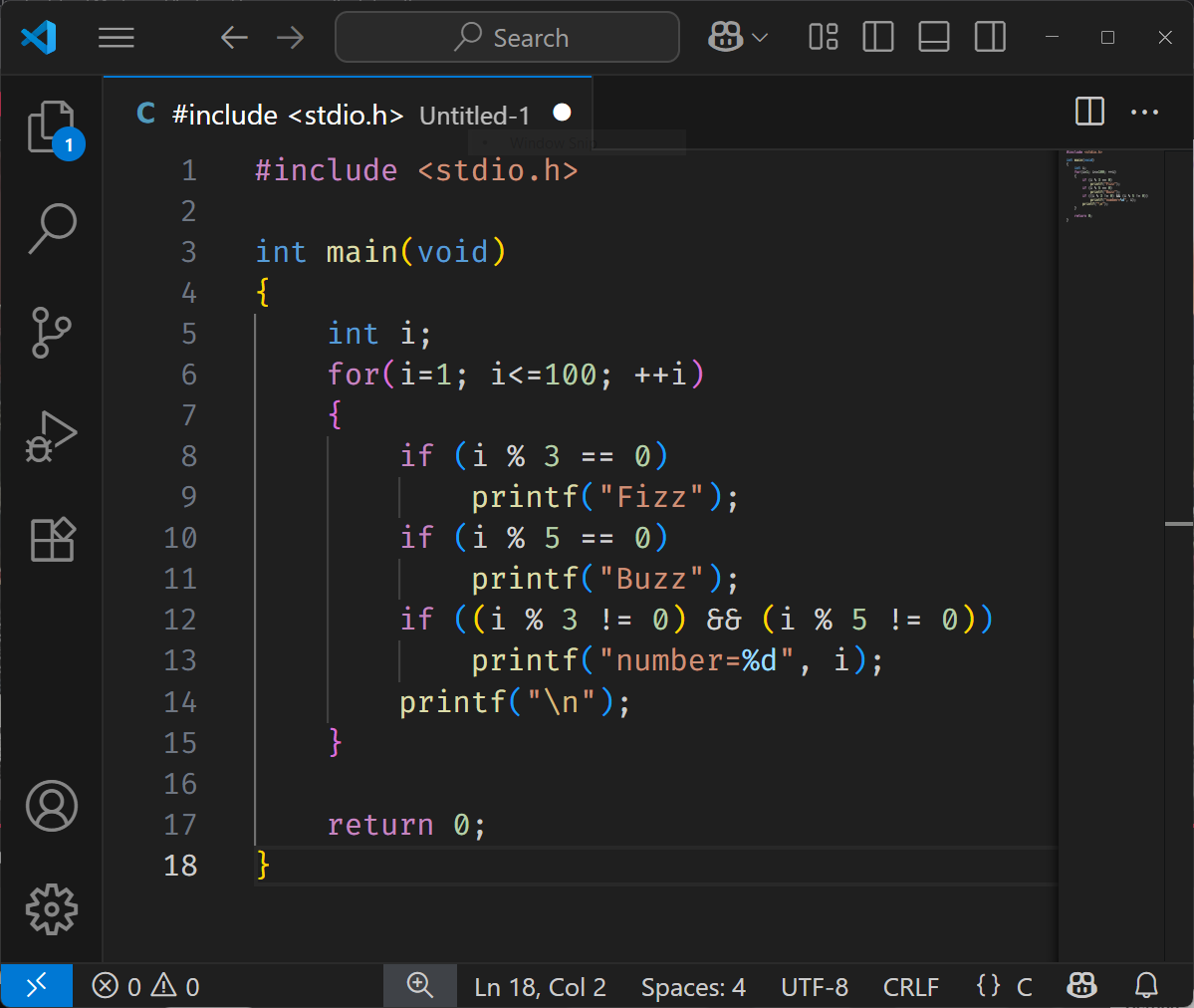Close the unsaved Untitled-1 tab via dot
Screen dimensions: 1194x1008
click(562, 113)
